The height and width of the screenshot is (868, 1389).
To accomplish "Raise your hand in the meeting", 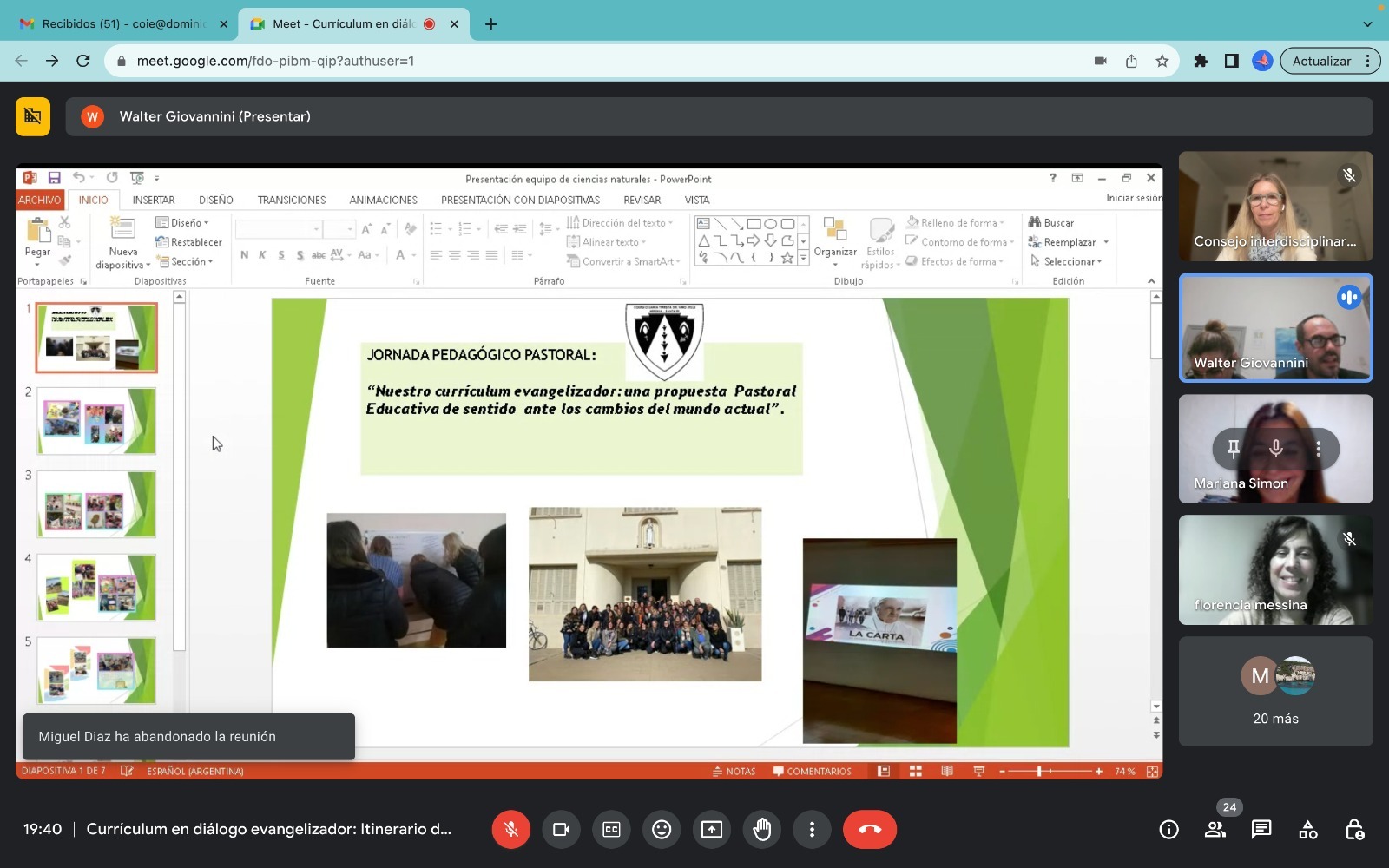I will point(762,829).
